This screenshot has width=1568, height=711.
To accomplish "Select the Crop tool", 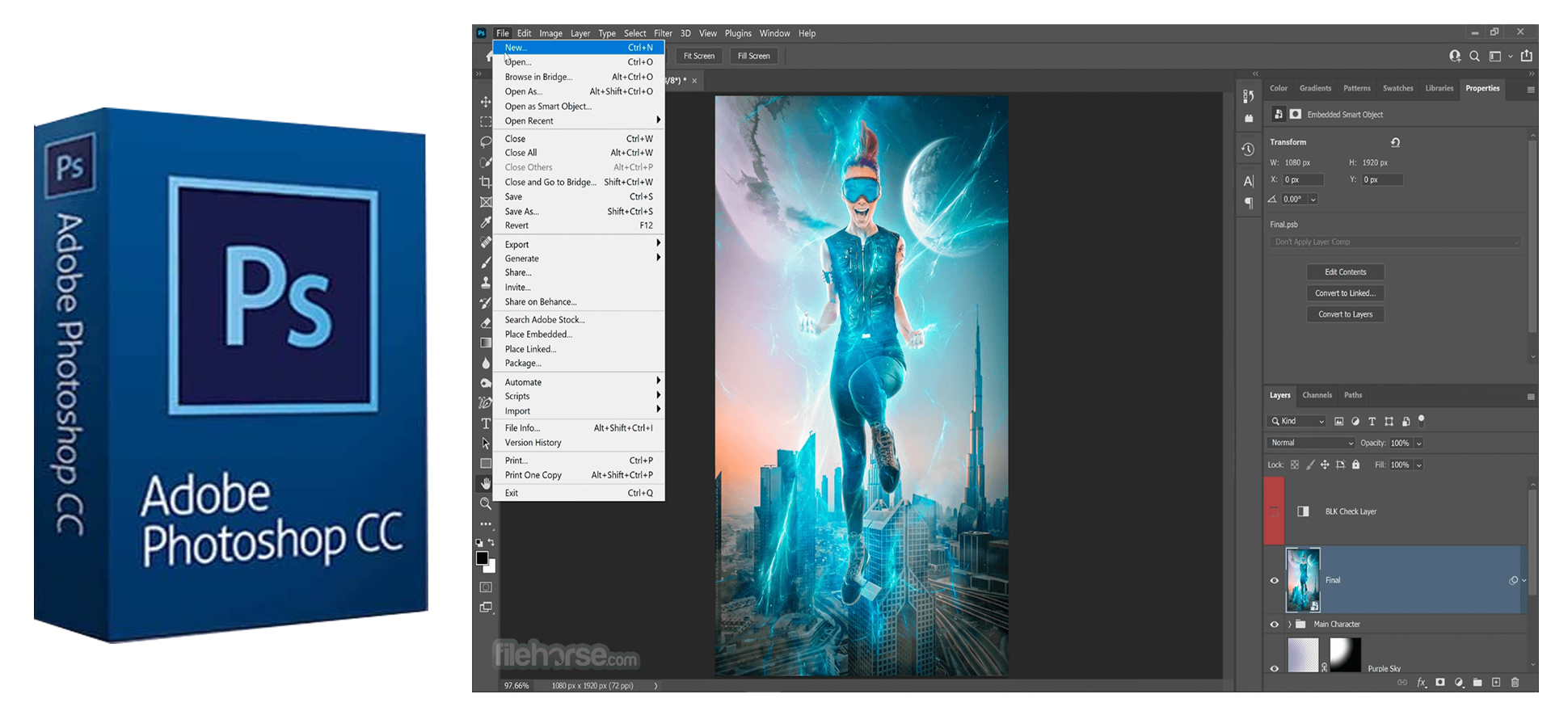I will pyautogui.click(x=486, y=183).
